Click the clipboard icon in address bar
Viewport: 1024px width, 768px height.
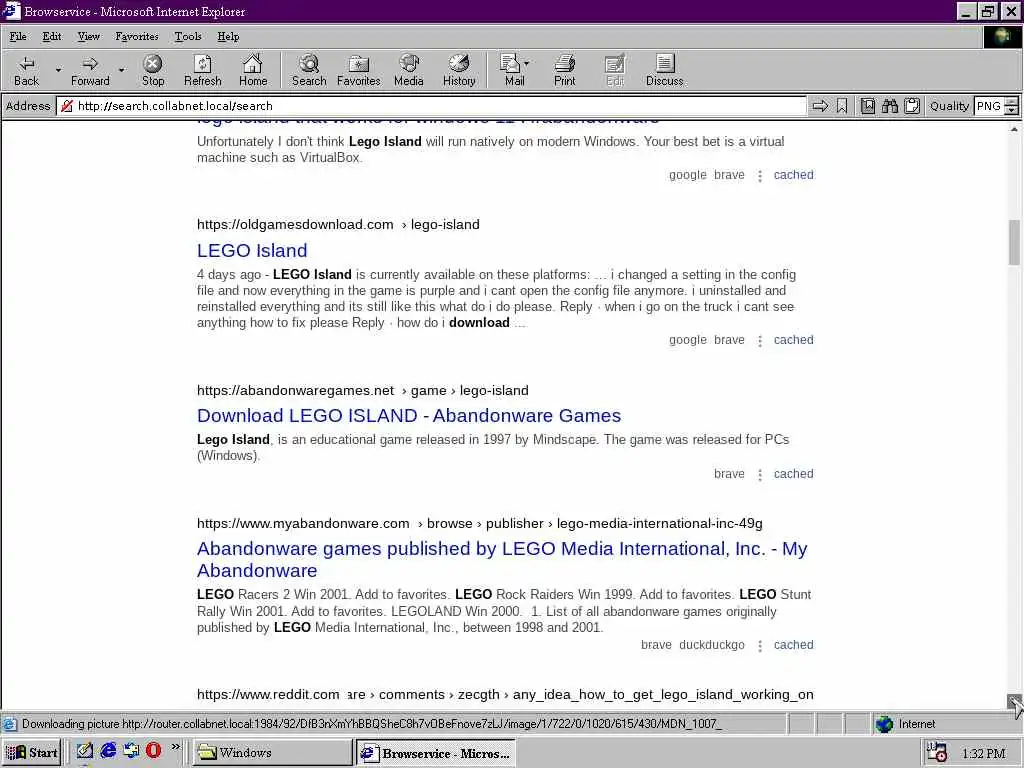(x=912, y=106)
